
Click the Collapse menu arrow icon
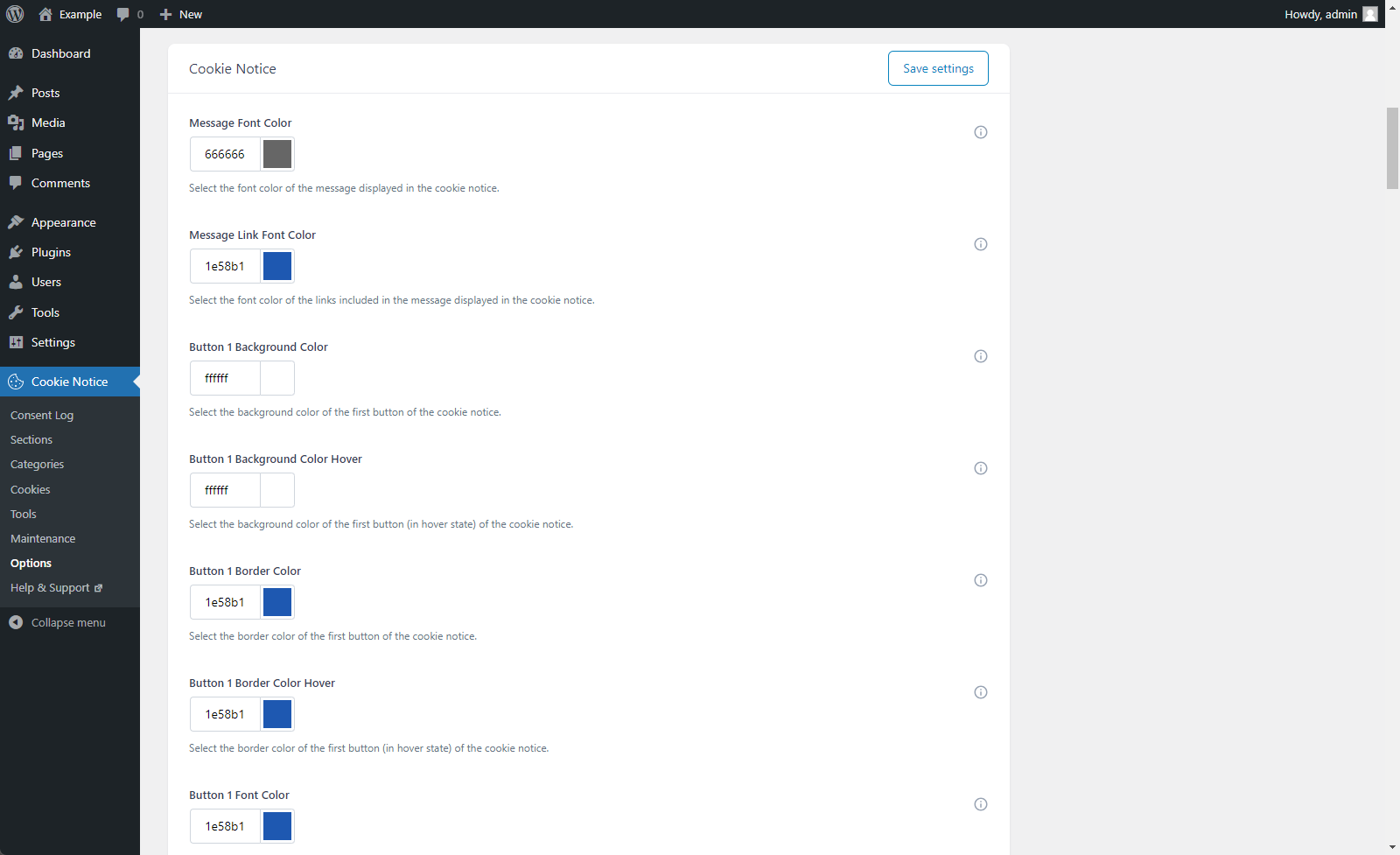click(x=16, y=622)
